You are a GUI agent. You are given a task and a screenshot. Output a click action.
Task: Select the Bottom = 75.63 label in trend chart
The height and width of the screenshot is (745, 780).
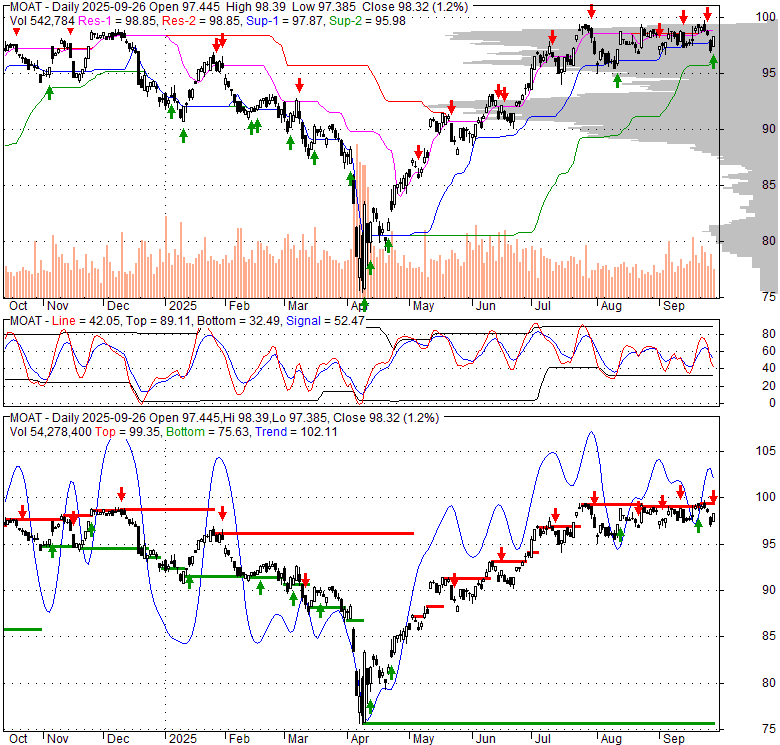click(x=207, y=432)
